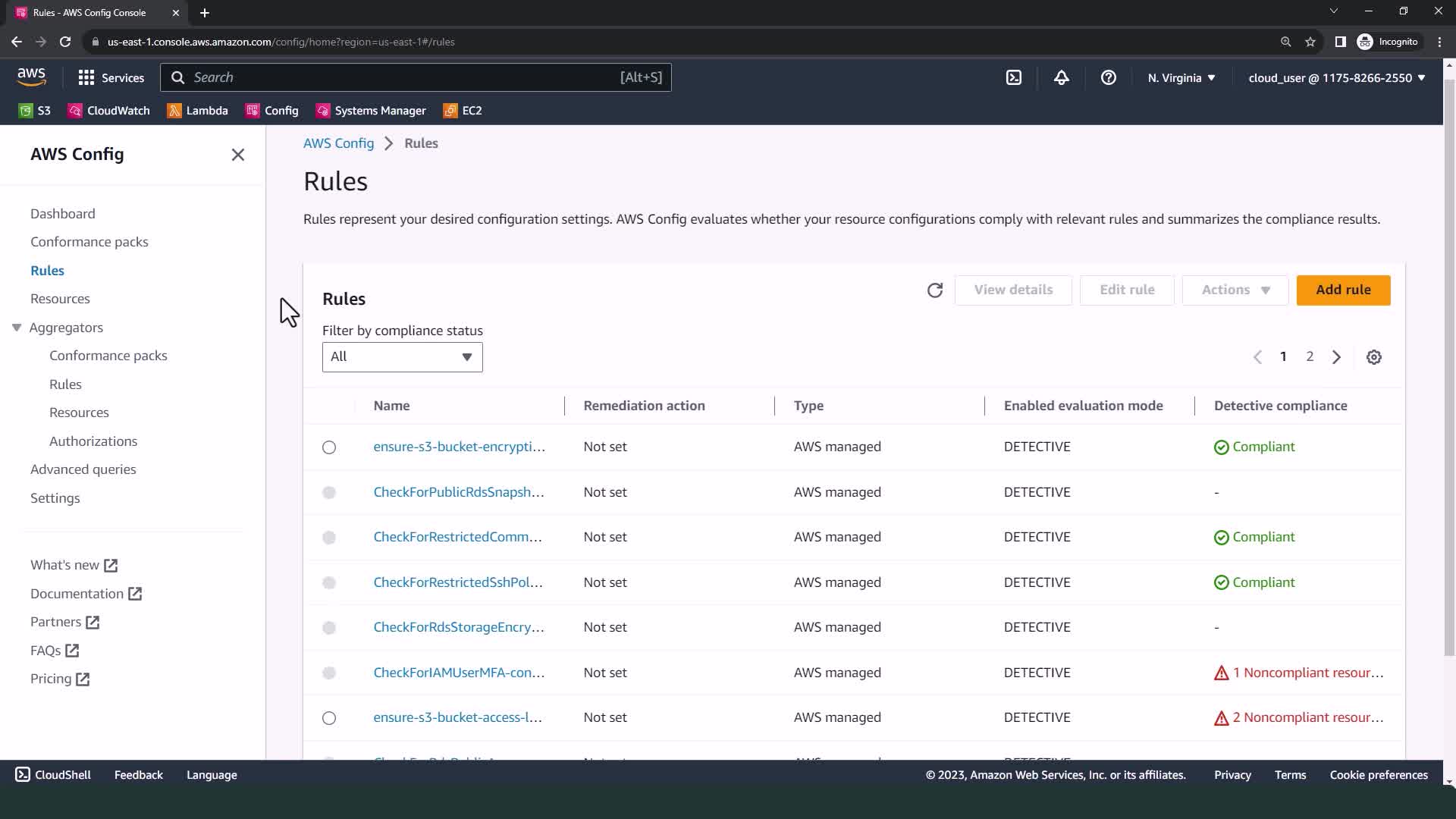The image size is (1456, 819).
Task: Go to Advanced queries in the sidebar
Action: tap(83, 469)
